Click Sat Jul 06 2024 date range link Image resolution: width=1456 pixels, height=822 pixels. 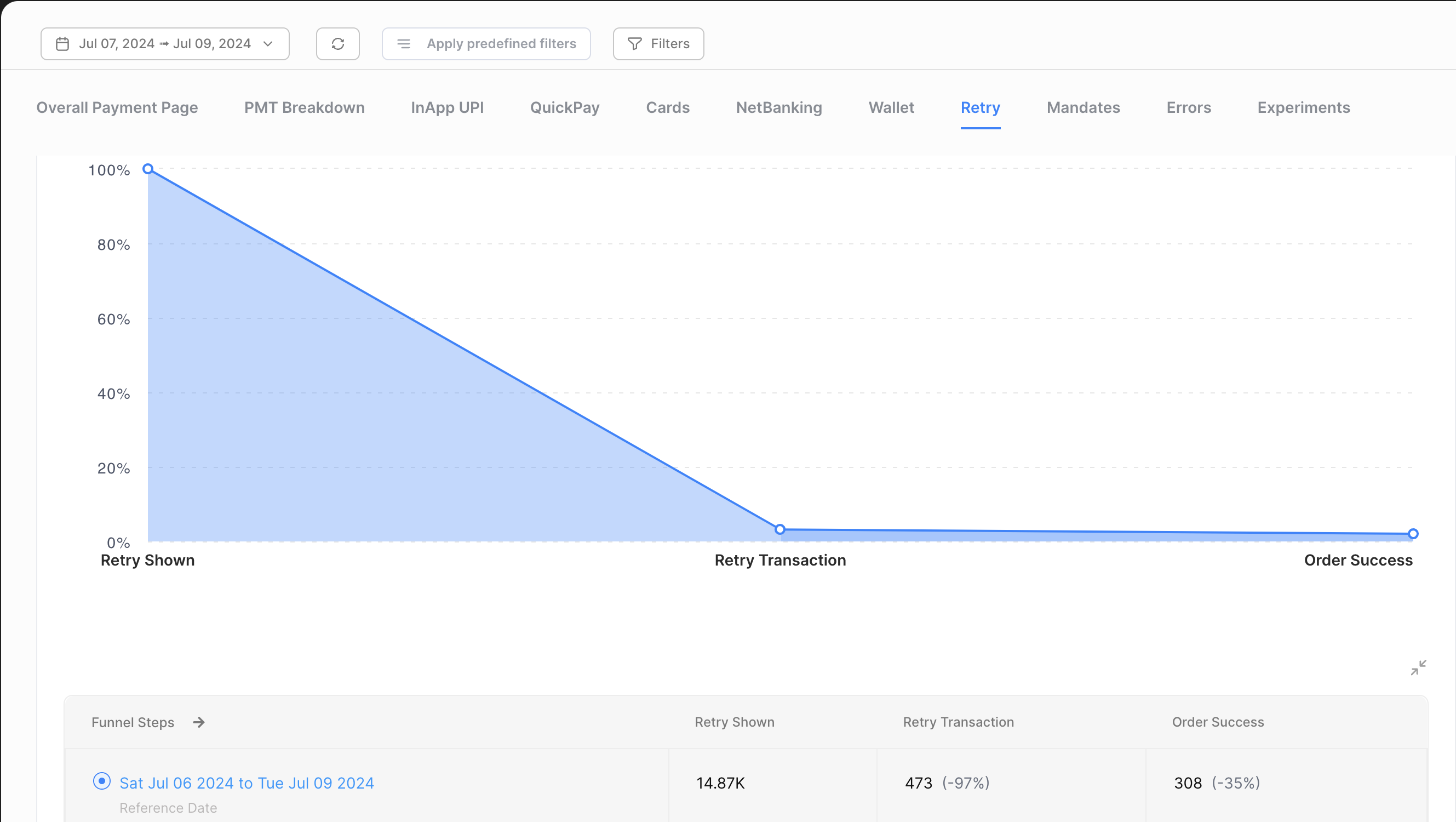[247, 783]
